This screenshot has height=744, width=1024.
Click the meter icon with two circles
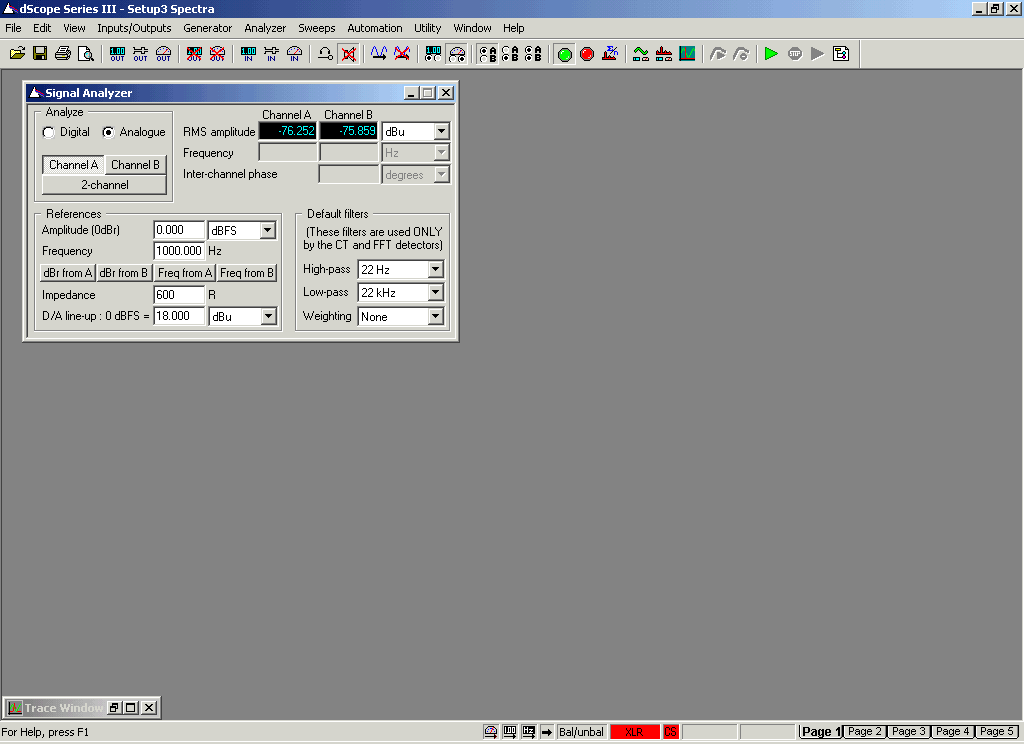[x=456, y=54]
